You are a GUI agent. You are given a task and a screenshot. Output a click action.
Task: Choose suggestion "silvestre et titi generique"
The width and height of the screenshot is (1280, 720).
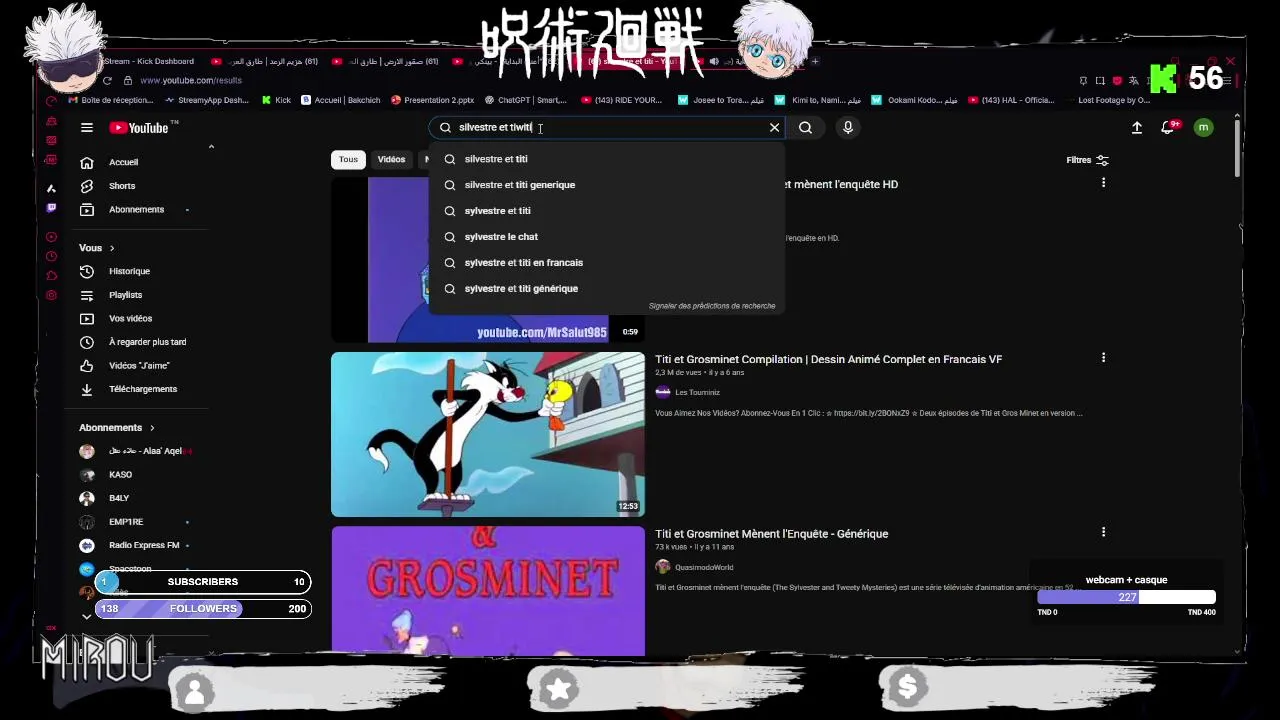[606, 185]
